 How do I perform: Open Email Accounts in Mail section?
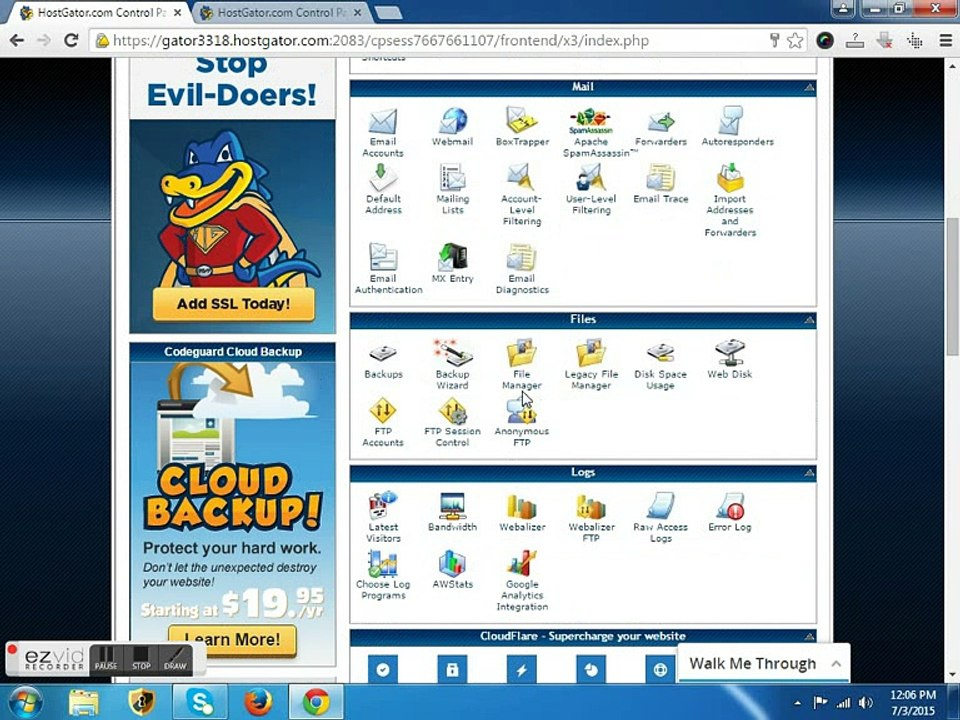[383, 133]
